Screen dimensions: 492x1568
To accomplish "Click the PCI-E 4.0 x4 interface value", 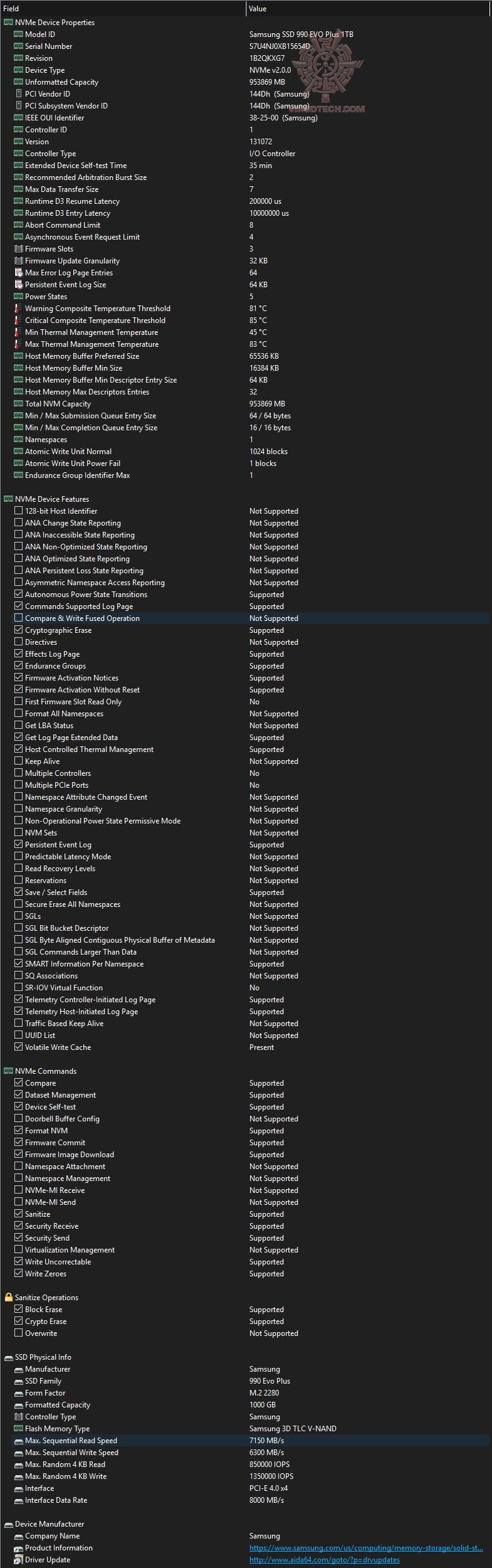I will coord(268,1488).
